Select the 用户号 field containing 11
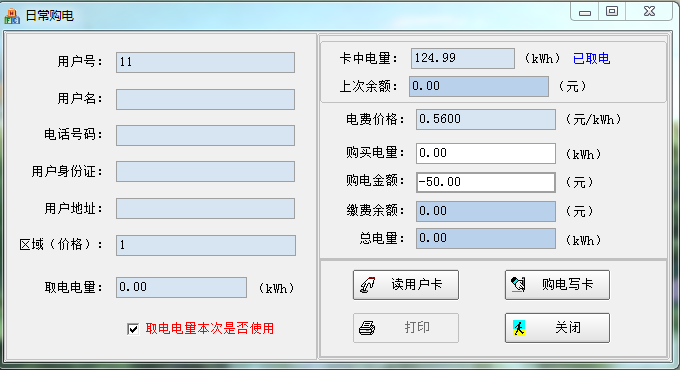This screenshot has height=370, width=680. tap(206, 62)
